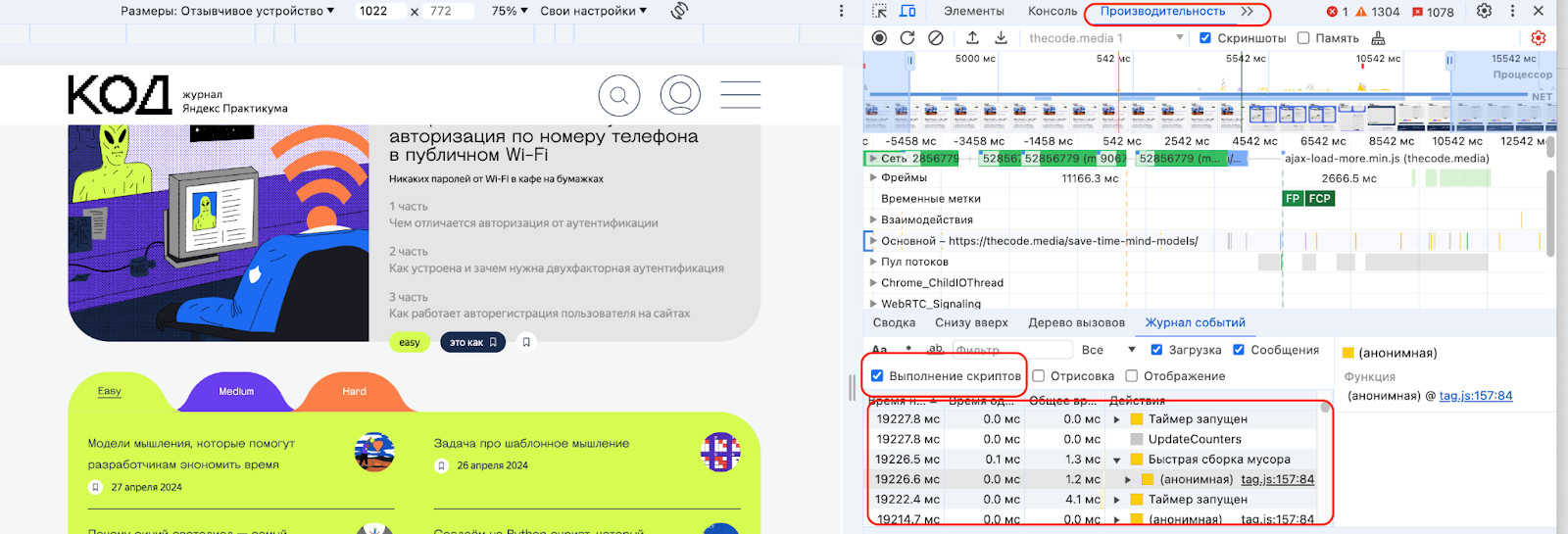The width and height of the screenshot is (1568, 534).
Task: Expand Фреймы track
Action: (x=873, y=177)
